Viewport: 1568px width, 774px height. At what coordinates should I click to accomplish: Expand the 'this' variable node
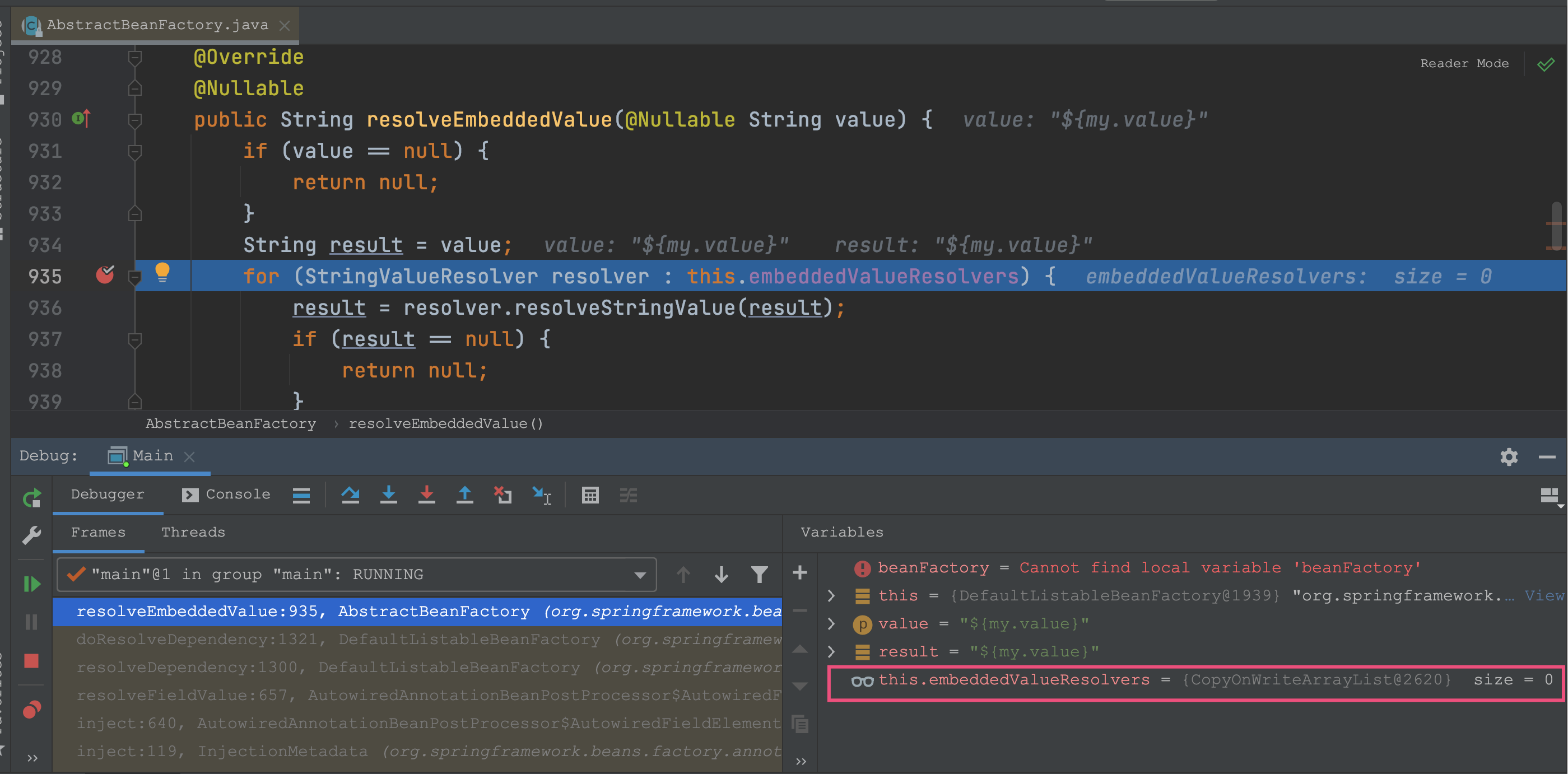[831, 596]
